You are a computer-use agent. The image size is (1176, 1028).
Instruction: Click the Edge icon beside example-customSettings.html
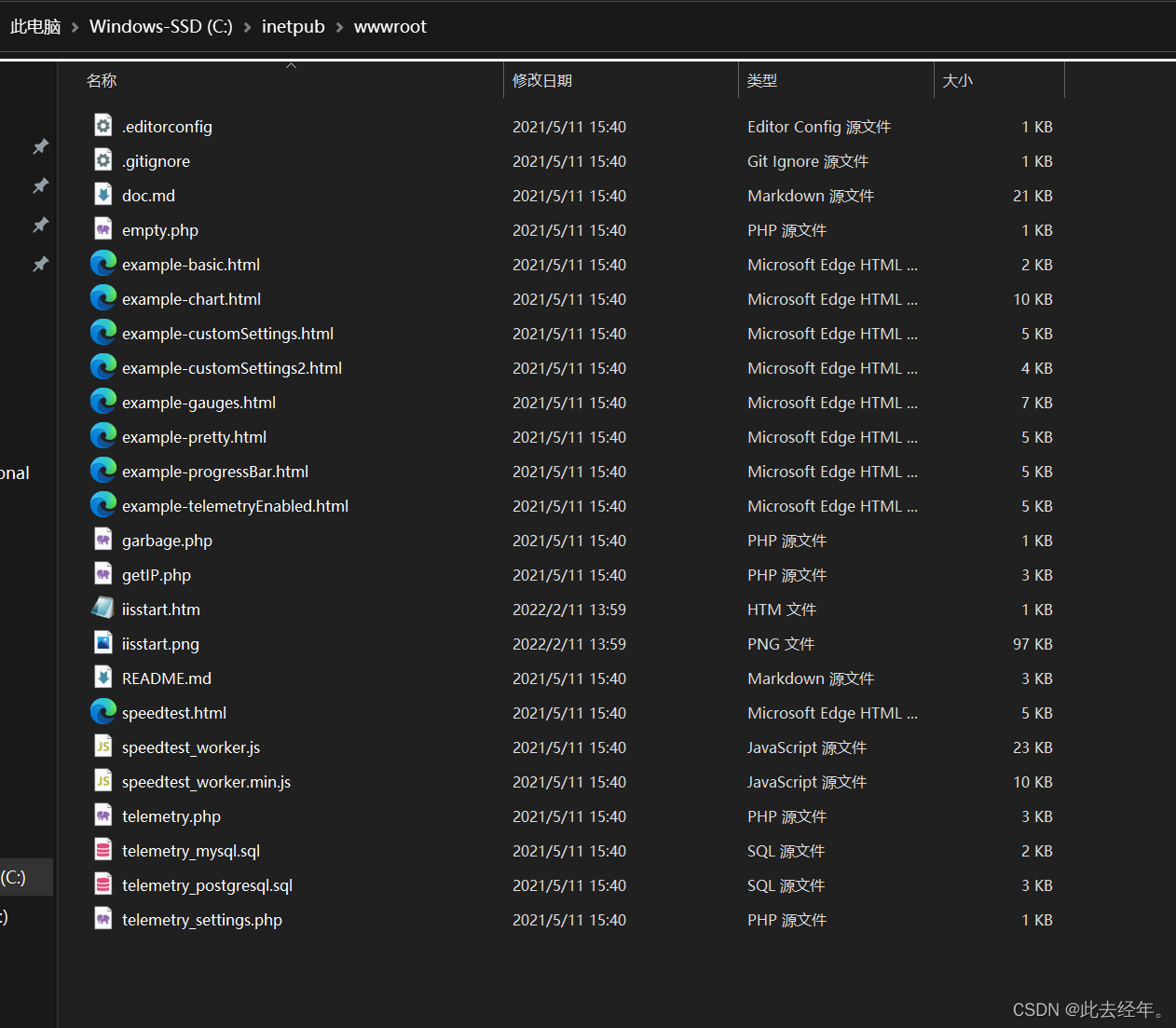pyautogui.click(x=103, y=333)
